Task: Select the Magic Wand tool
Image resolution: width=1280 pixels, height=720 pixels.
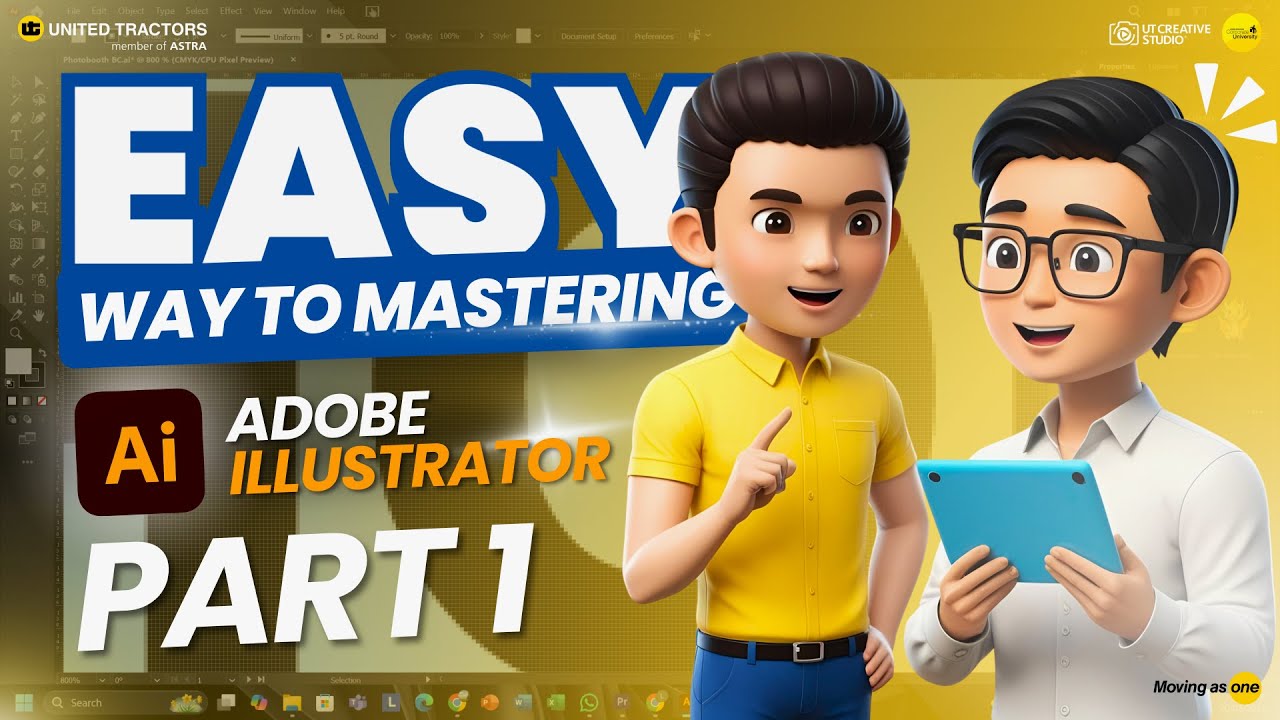Action: pos(16,99)
